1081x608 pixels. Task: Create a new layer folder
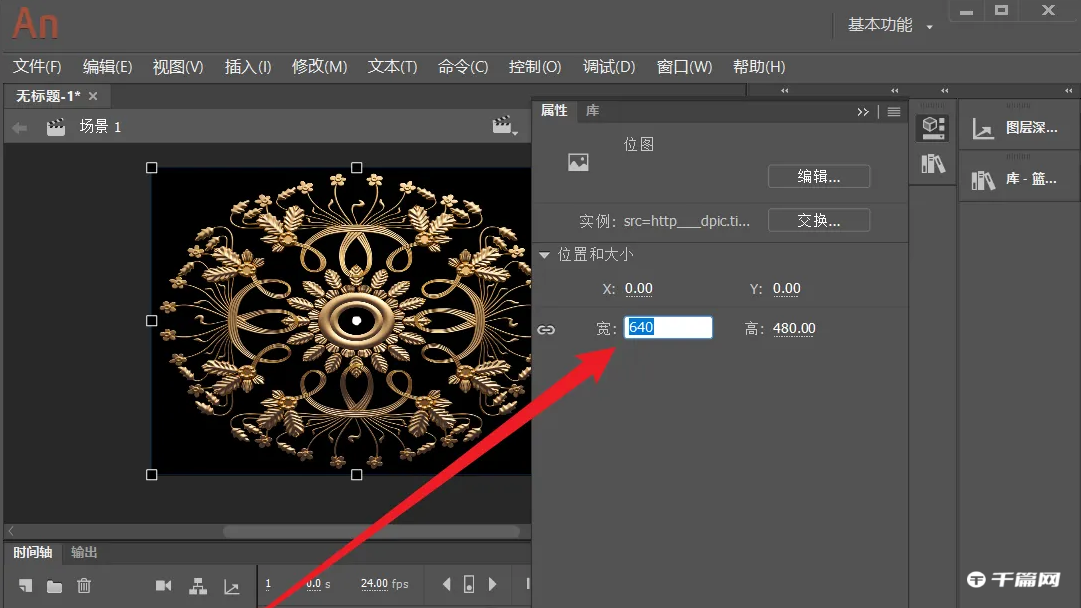(54, 585)
